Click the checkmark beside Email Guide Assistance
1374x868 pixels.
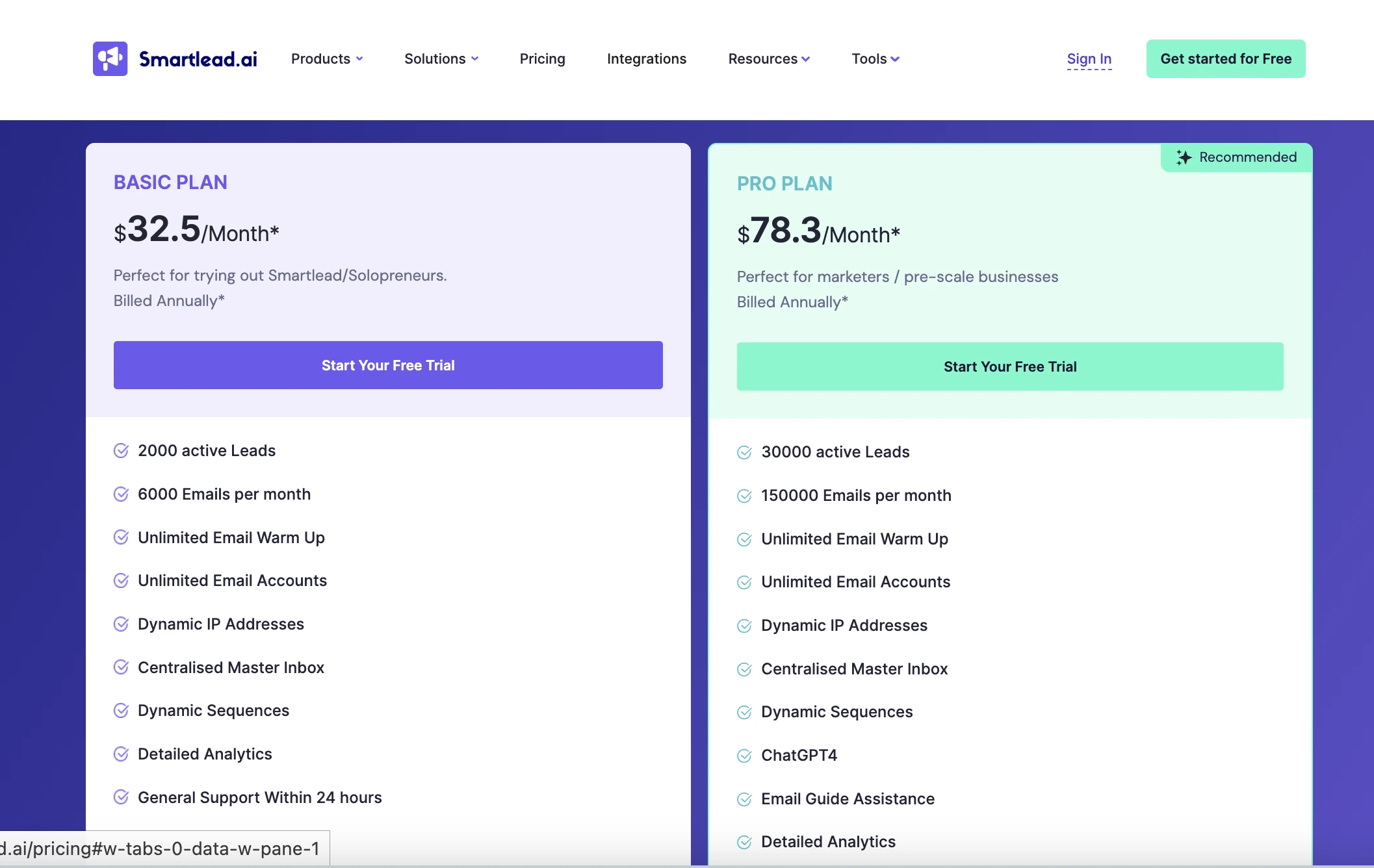click(x=745, y=799)
